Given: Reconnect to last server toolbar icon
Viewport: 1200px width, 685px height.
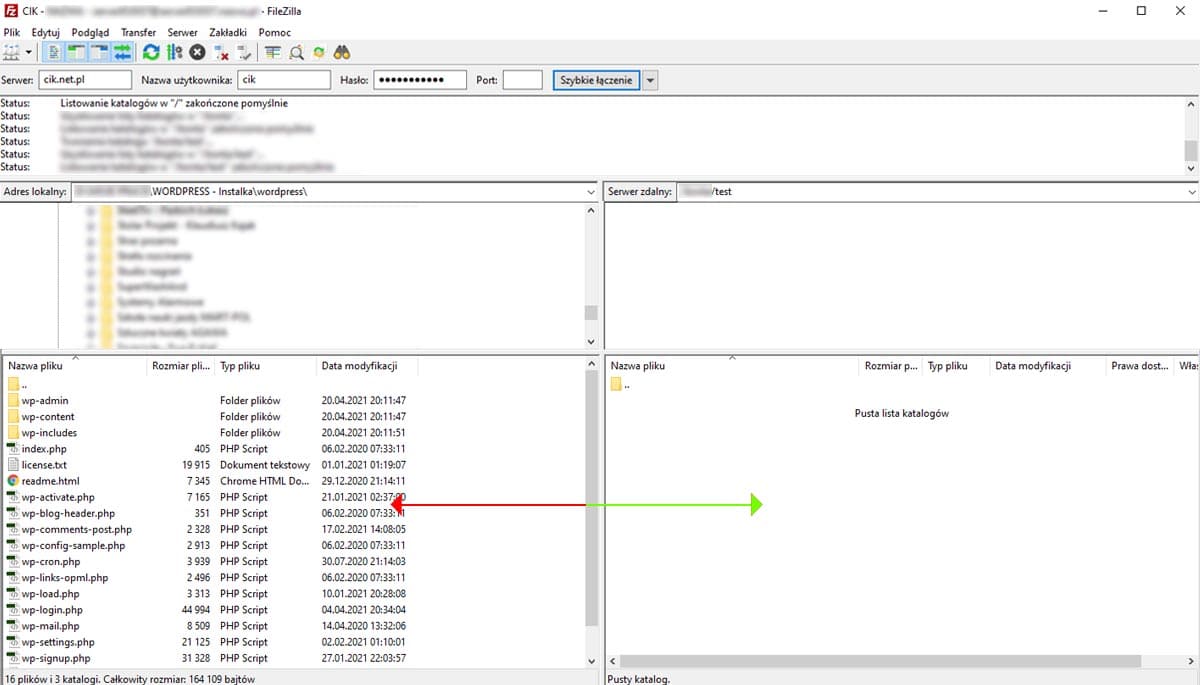Looking at the screenshot, I should pos(244,52).
